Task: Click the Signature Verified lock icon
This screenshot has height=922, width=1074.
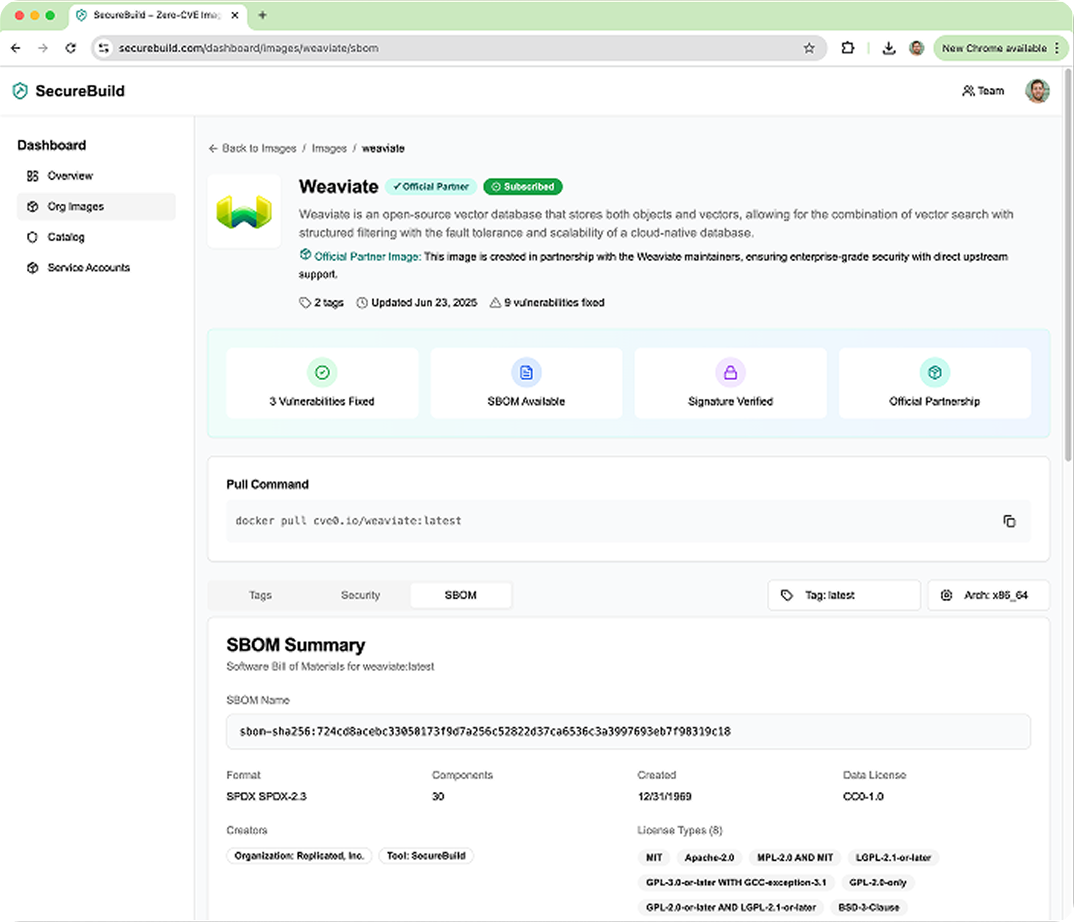Action: click(730, 373)
